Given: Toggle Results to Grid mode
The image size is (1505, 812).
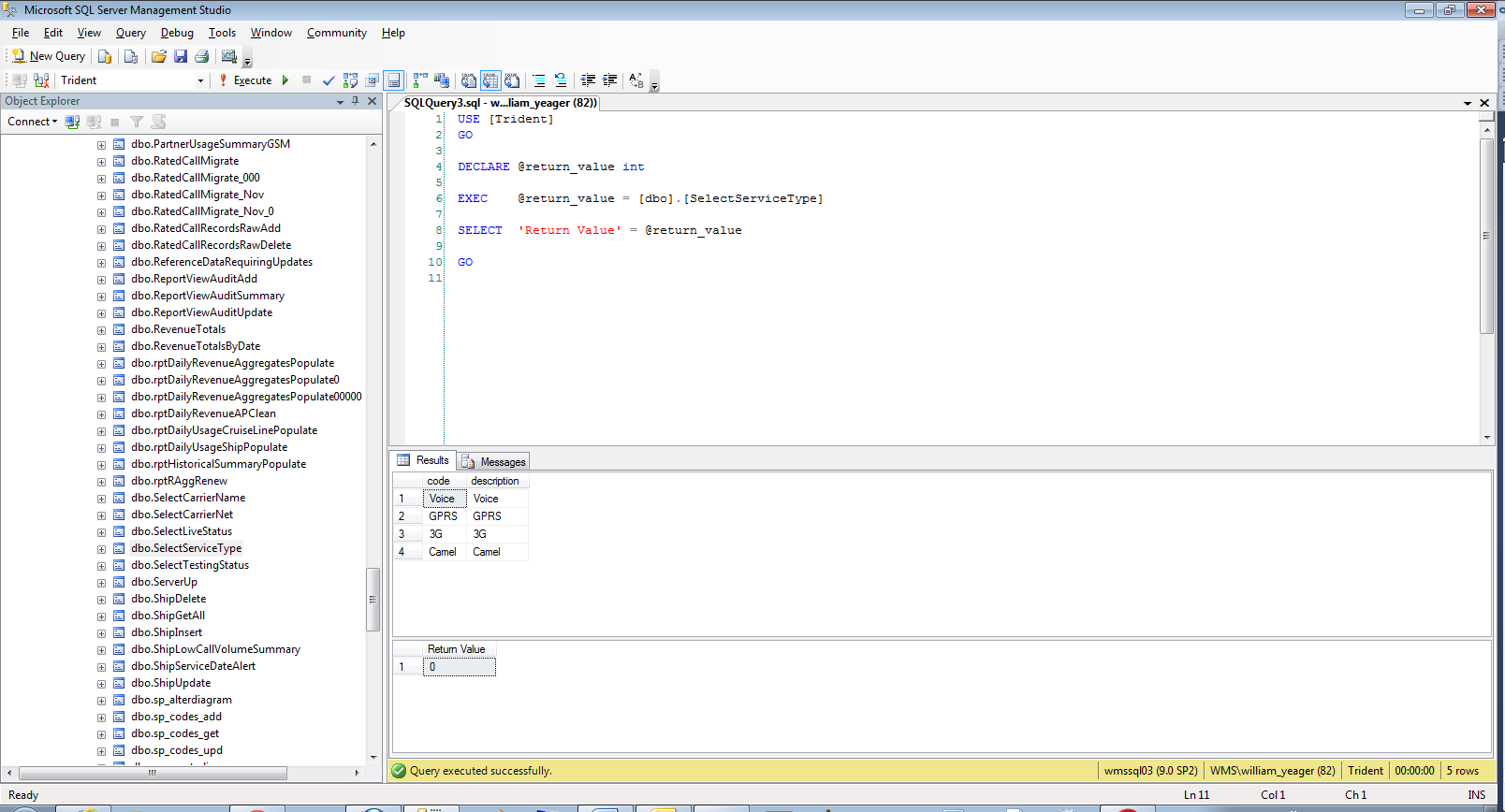Looking at the screenshot, I should pyautogui.click(x=489, y=80).
